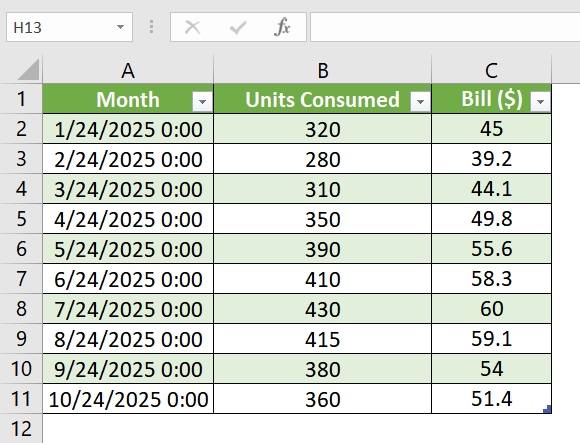This screenshot has width=580, height=443.
Task: Click the Enter checkmark icon in formula bar
Action: [x=238, y=27]
